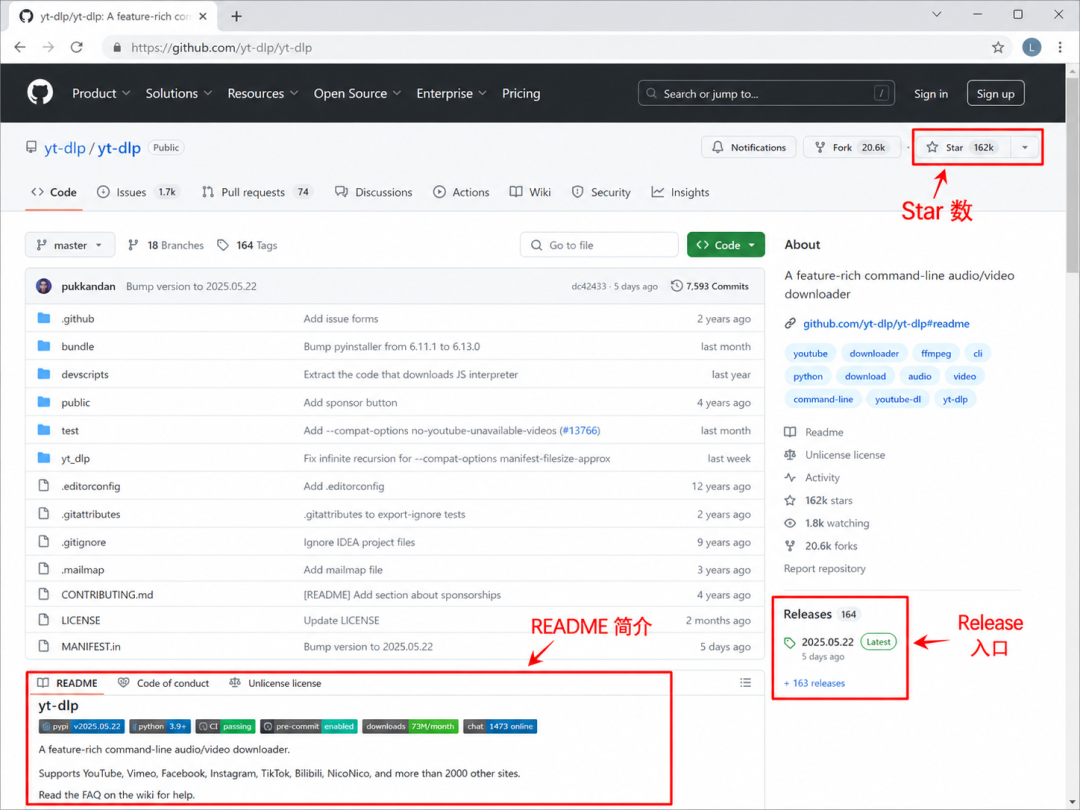
Task: Open + 163 releases link
Action: click(x=814, y=683)
